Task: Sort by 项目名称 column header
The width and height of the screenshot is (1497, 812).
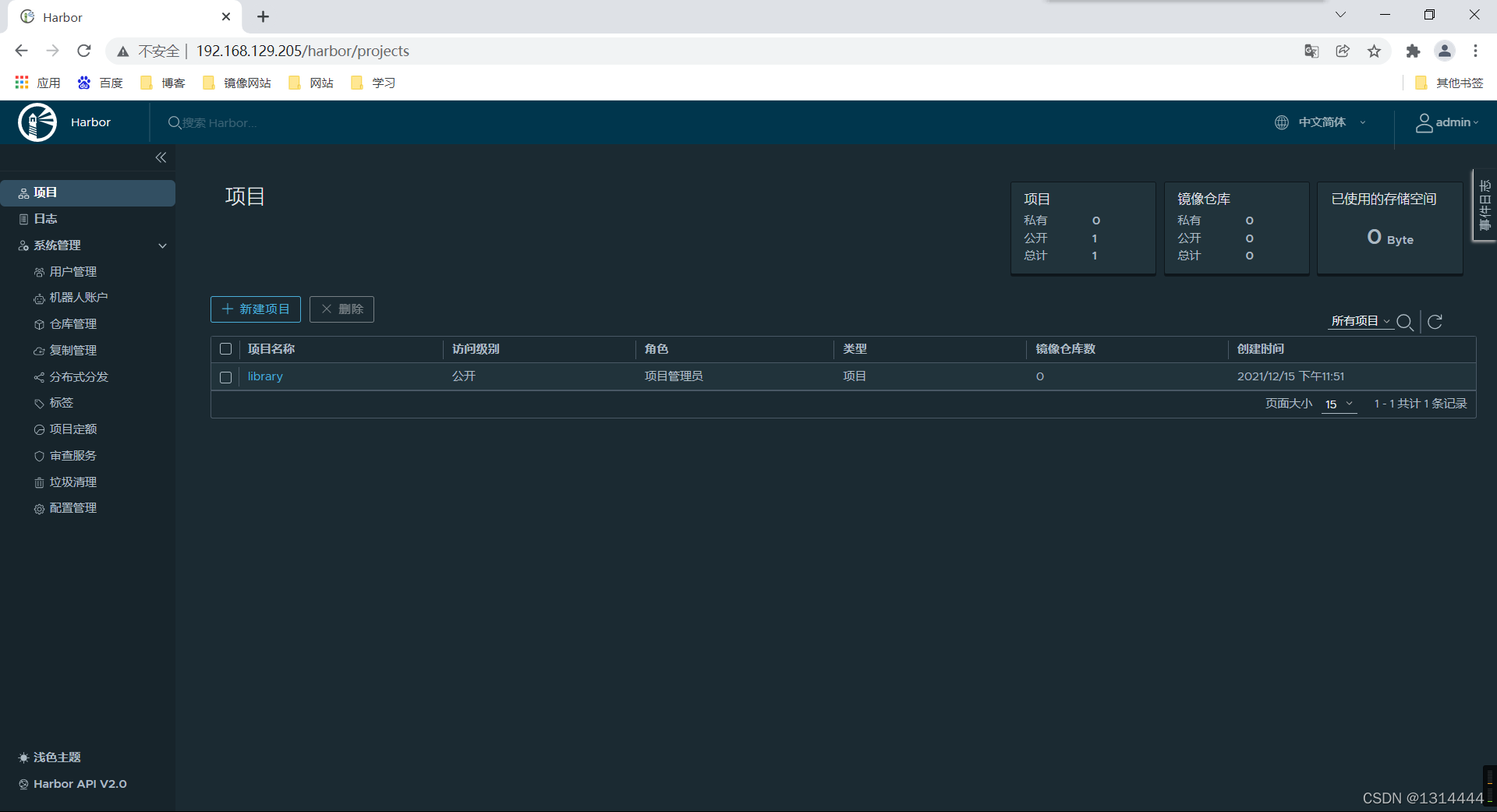Action: pos(271,349)
